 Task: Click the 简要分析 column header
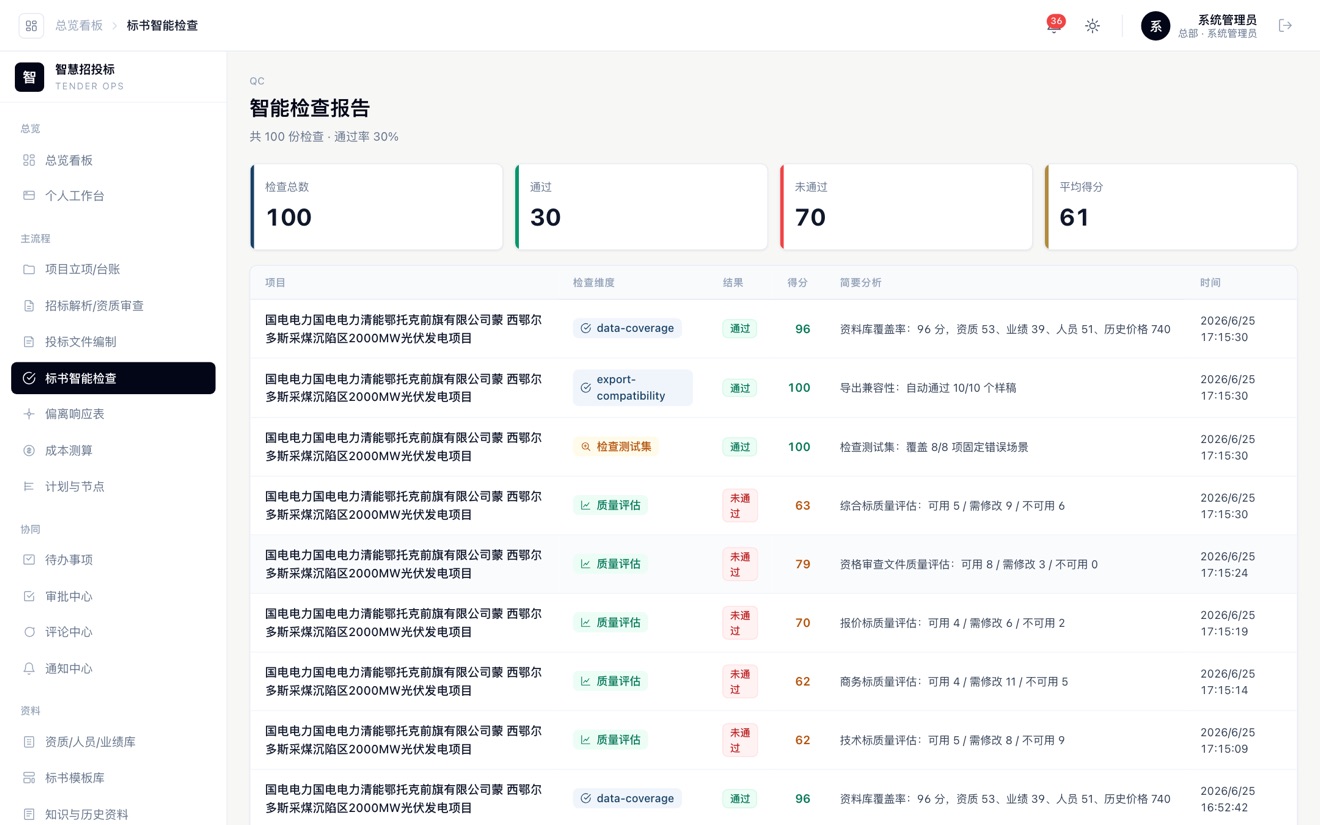pyautogui.click(x=861, y=283)
